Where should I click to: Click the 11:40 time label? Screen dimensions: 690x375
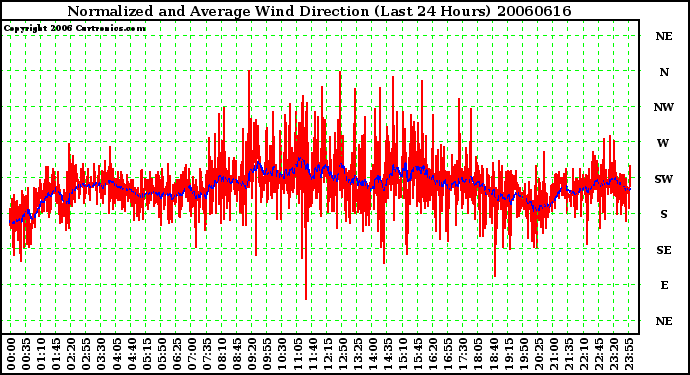pos(312,354)
